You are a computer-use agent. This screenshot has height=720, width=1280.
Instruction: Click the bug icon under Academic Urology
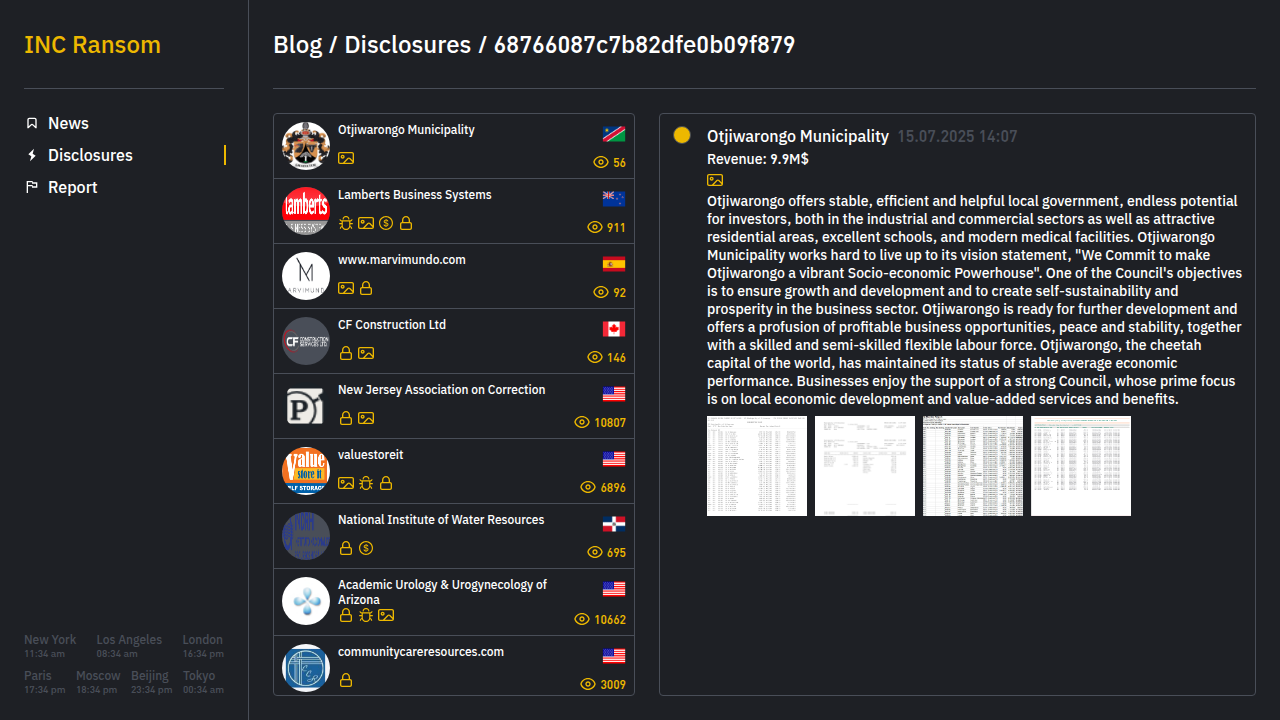[366, 615]
